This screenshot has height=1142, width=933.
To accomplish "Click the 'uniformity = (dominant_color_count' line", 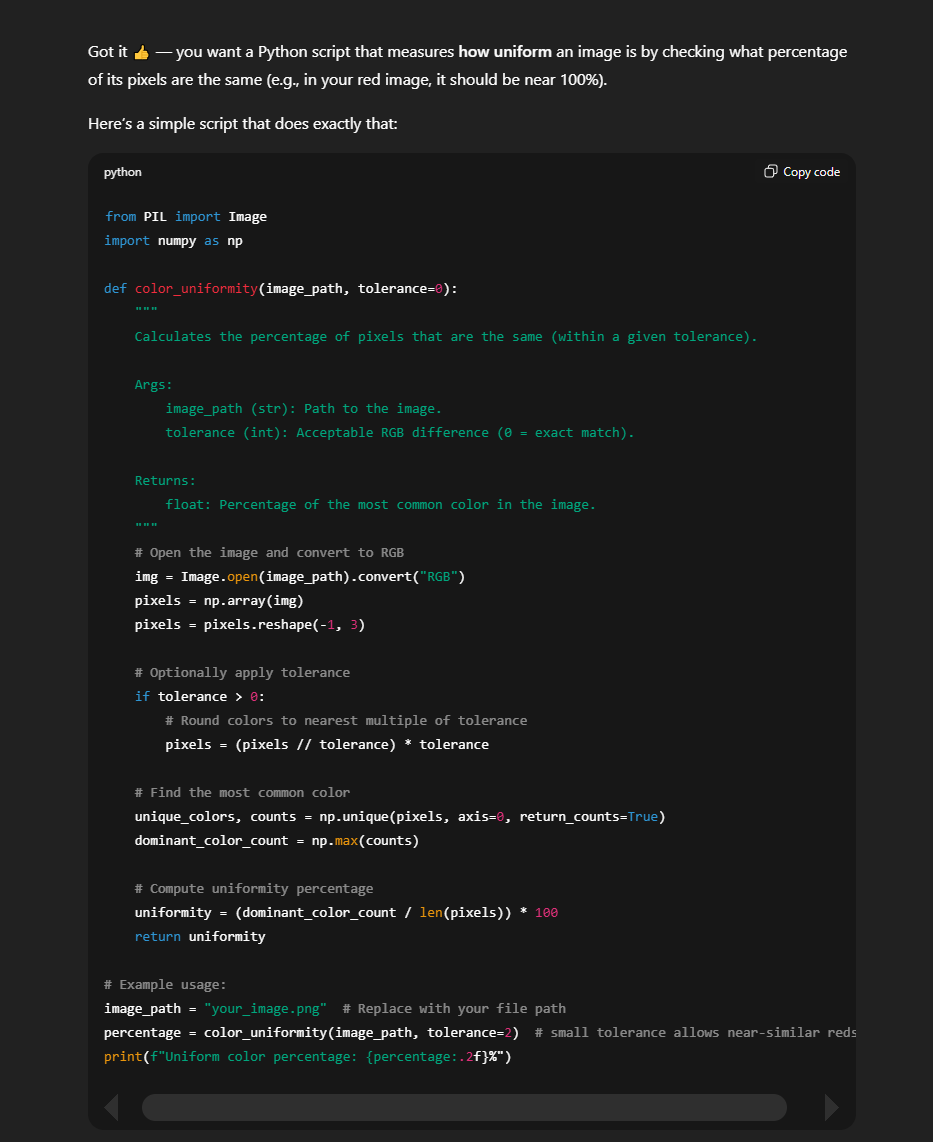I will pyautogui.click(x=346, y=914).
